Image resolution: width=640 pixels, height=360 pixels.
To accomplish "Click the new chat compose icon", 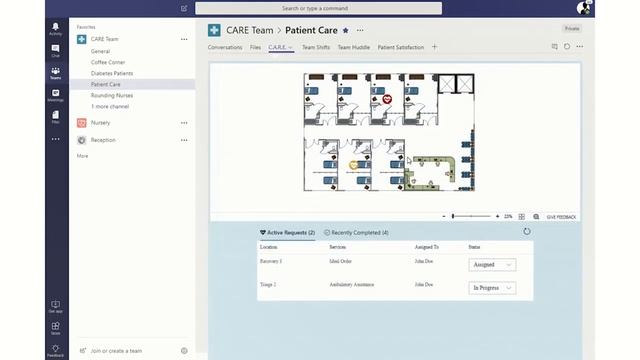I will (x=184, y=8).
